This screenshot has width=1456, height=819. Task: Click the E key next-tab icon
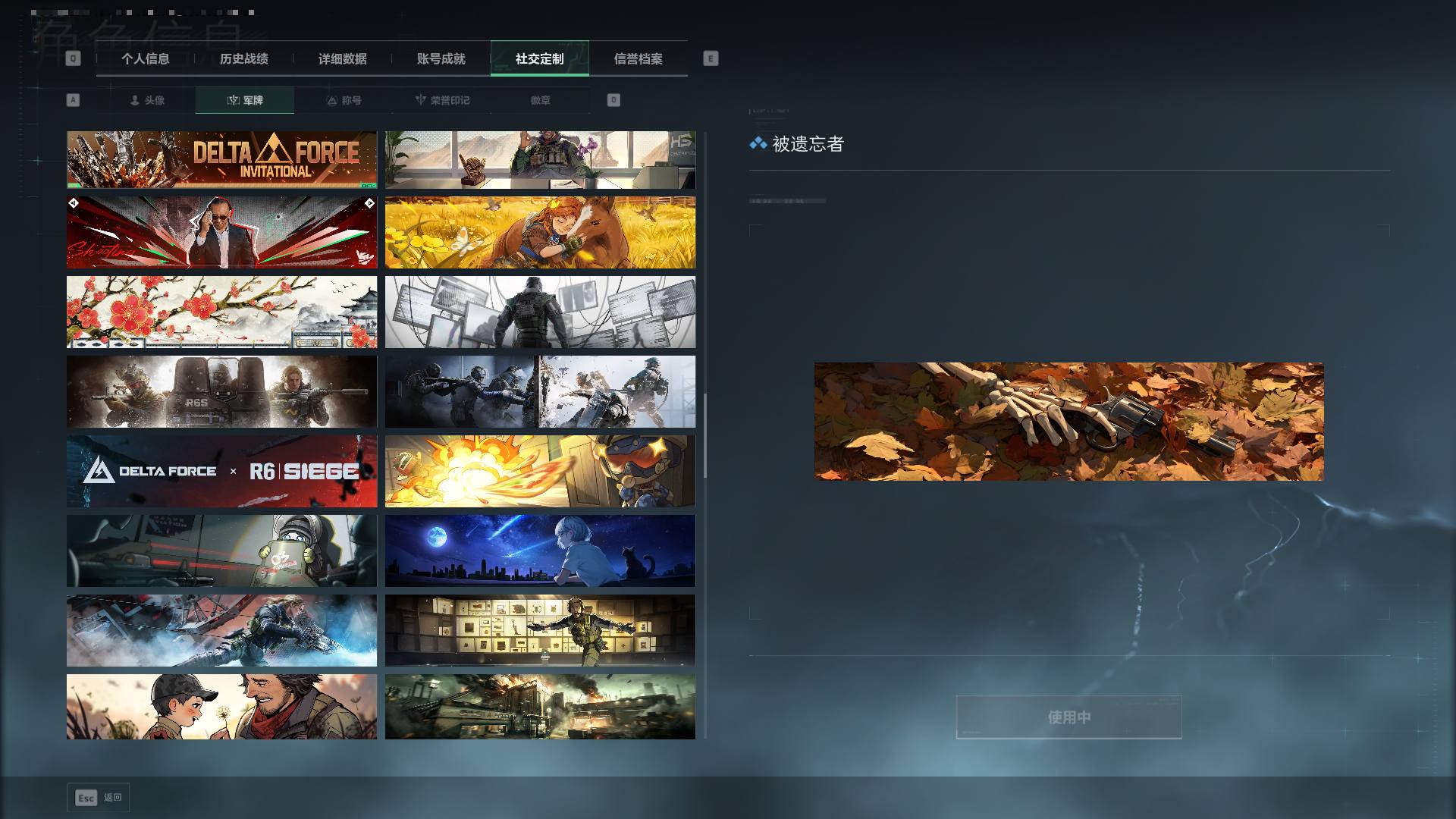(711, 58)
